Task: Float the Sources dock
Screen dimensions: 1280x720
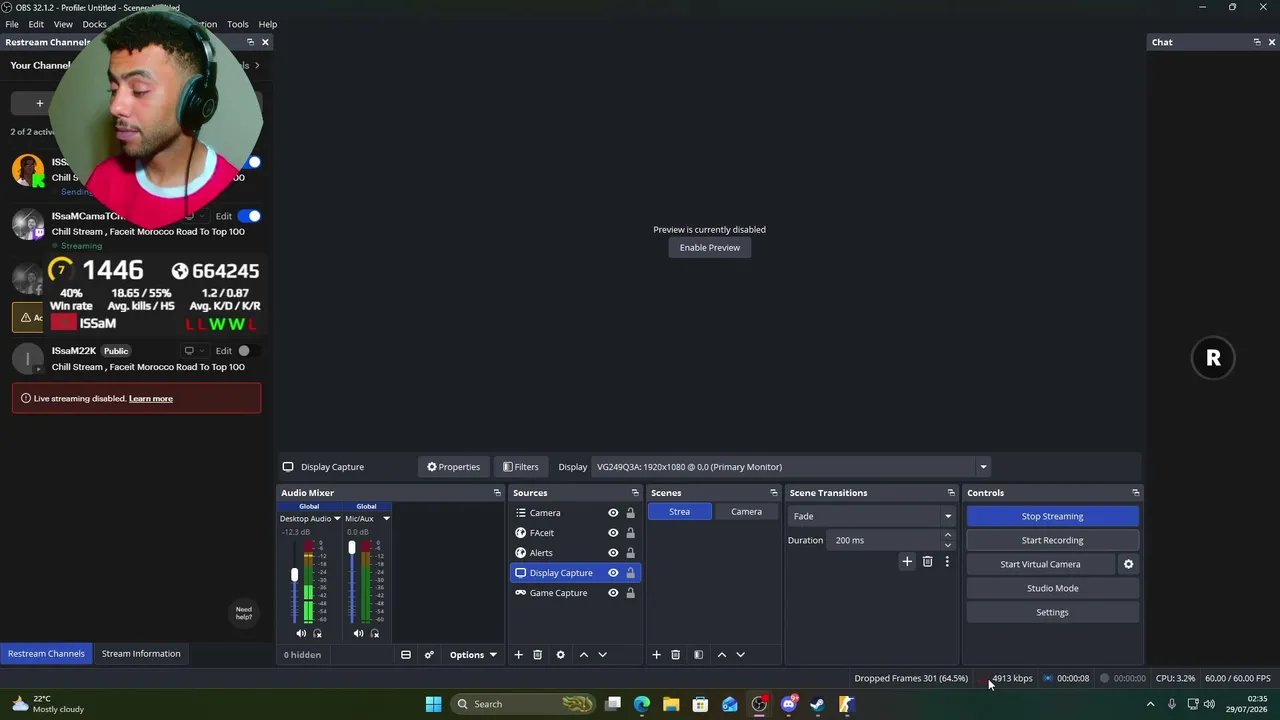Action: point(635,493)
